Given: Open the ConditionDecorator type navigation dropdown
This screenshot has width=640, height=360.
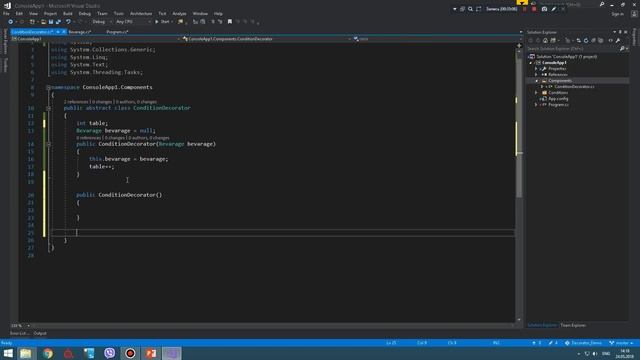Looking at the screenshot, I should coord(267,39).
